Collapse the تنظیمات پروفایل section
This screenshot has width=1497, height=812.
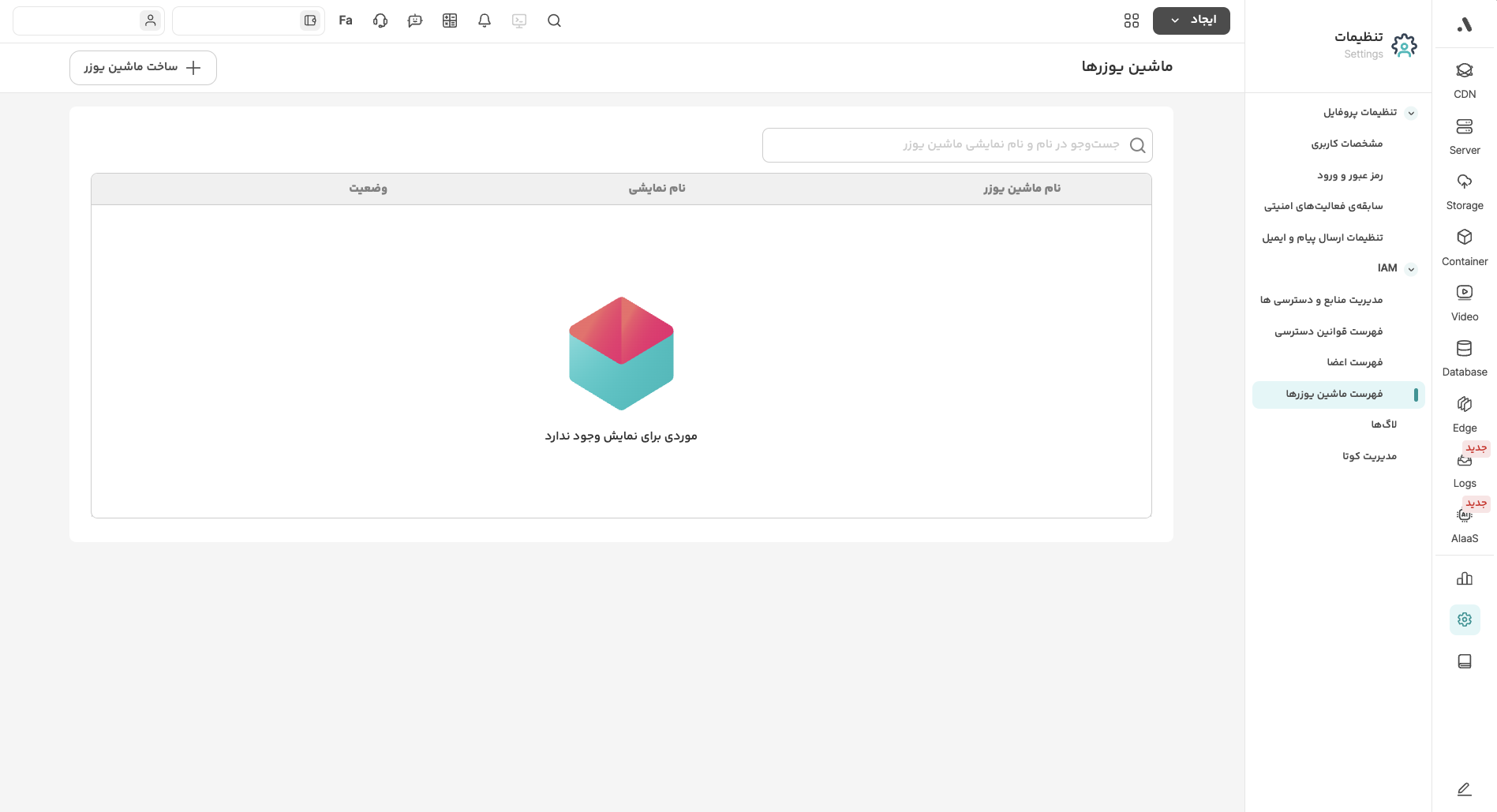point(1411,113)
